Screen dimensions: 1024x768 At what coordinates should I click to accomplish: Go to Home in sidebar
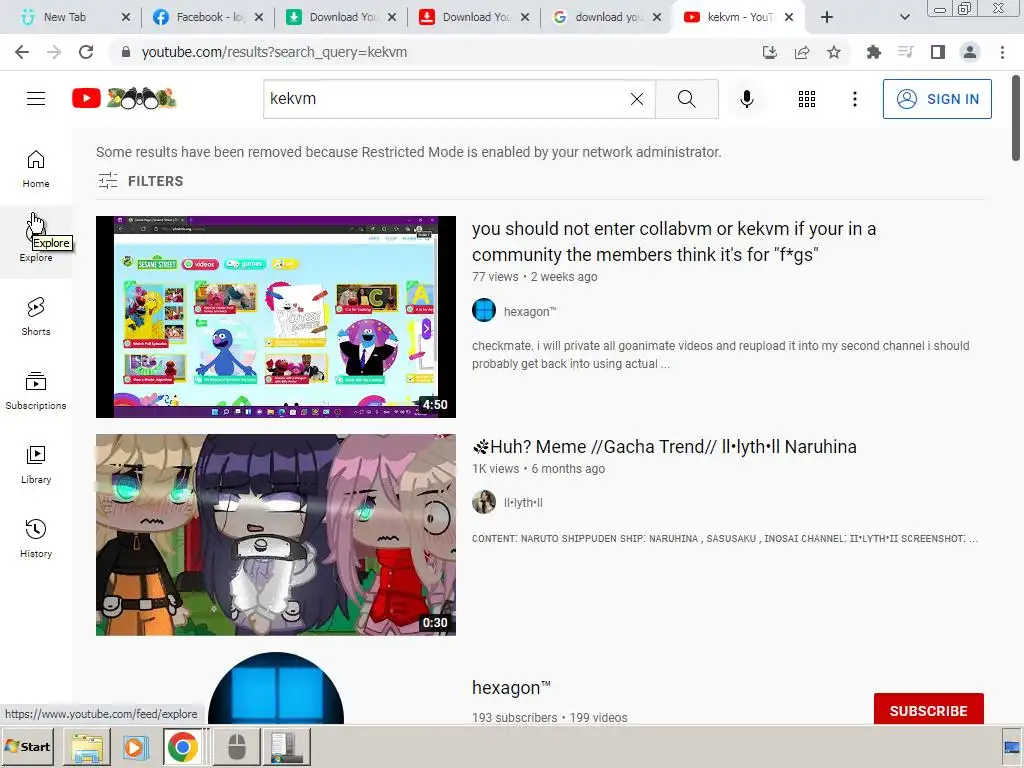click(x=36, y=169)
